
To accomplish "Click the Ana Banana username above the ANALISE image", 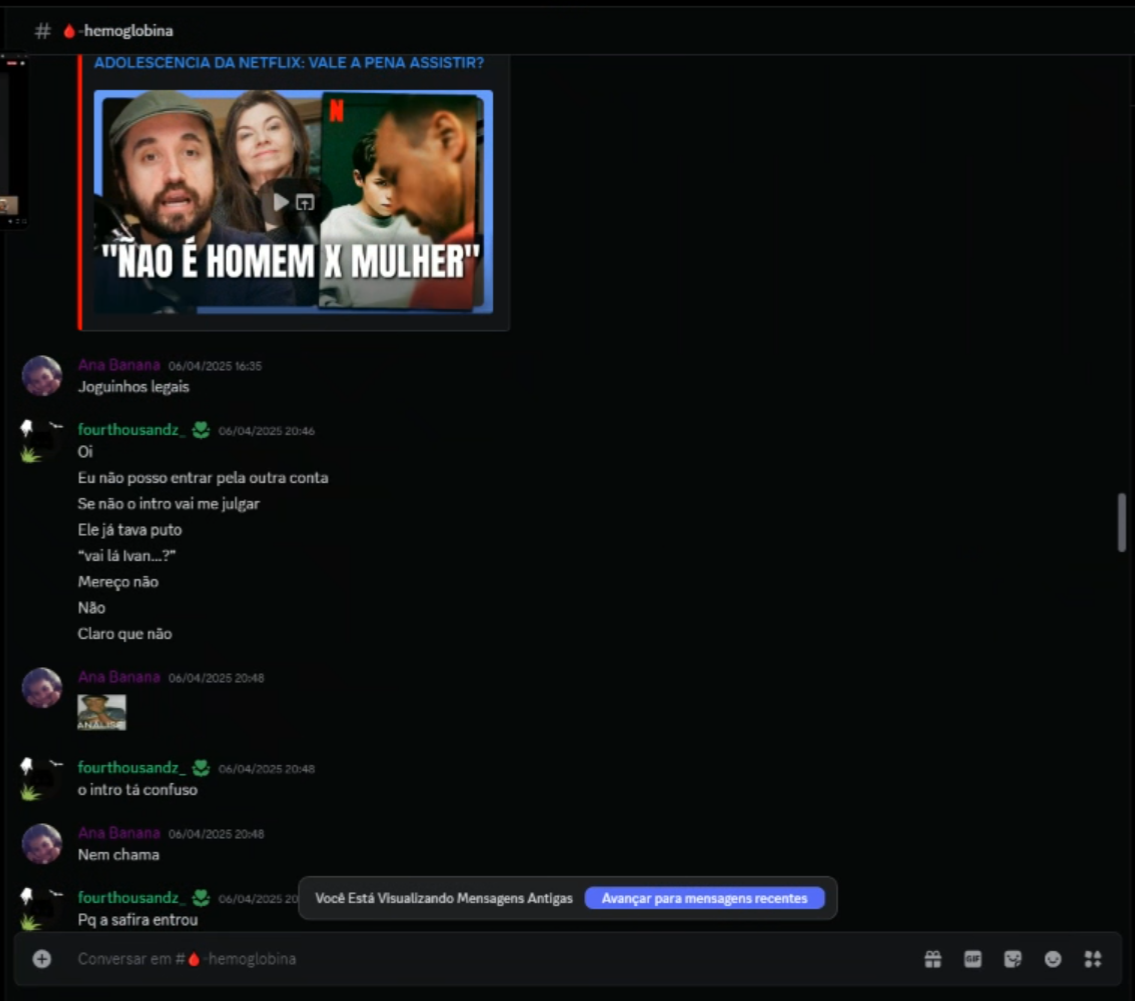I will [x=119, y=677].
